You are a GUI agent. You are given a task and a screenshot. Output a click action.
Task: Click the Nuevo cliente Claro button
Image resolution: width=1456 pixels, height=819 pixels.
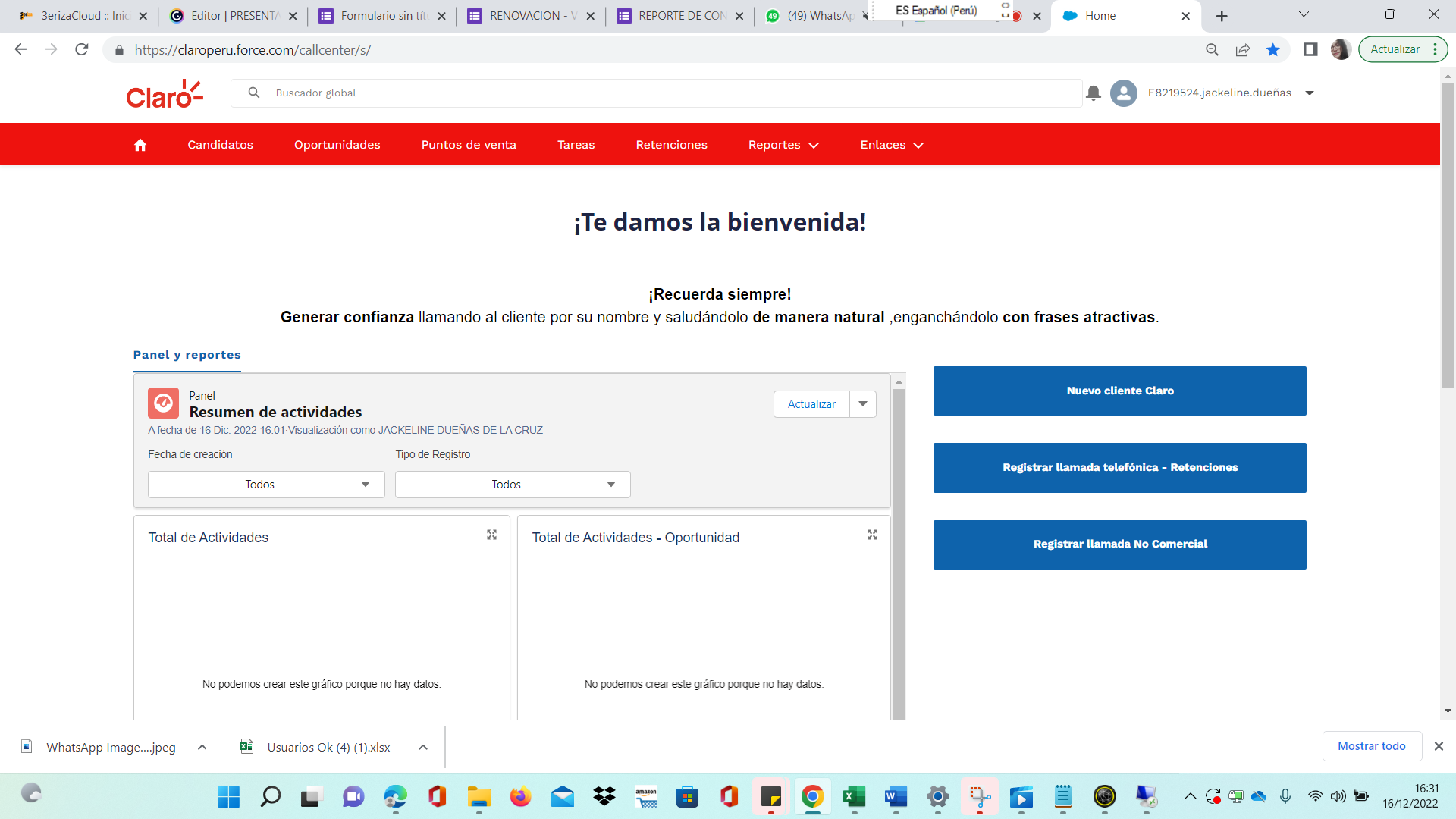(x=1120, y=391)
